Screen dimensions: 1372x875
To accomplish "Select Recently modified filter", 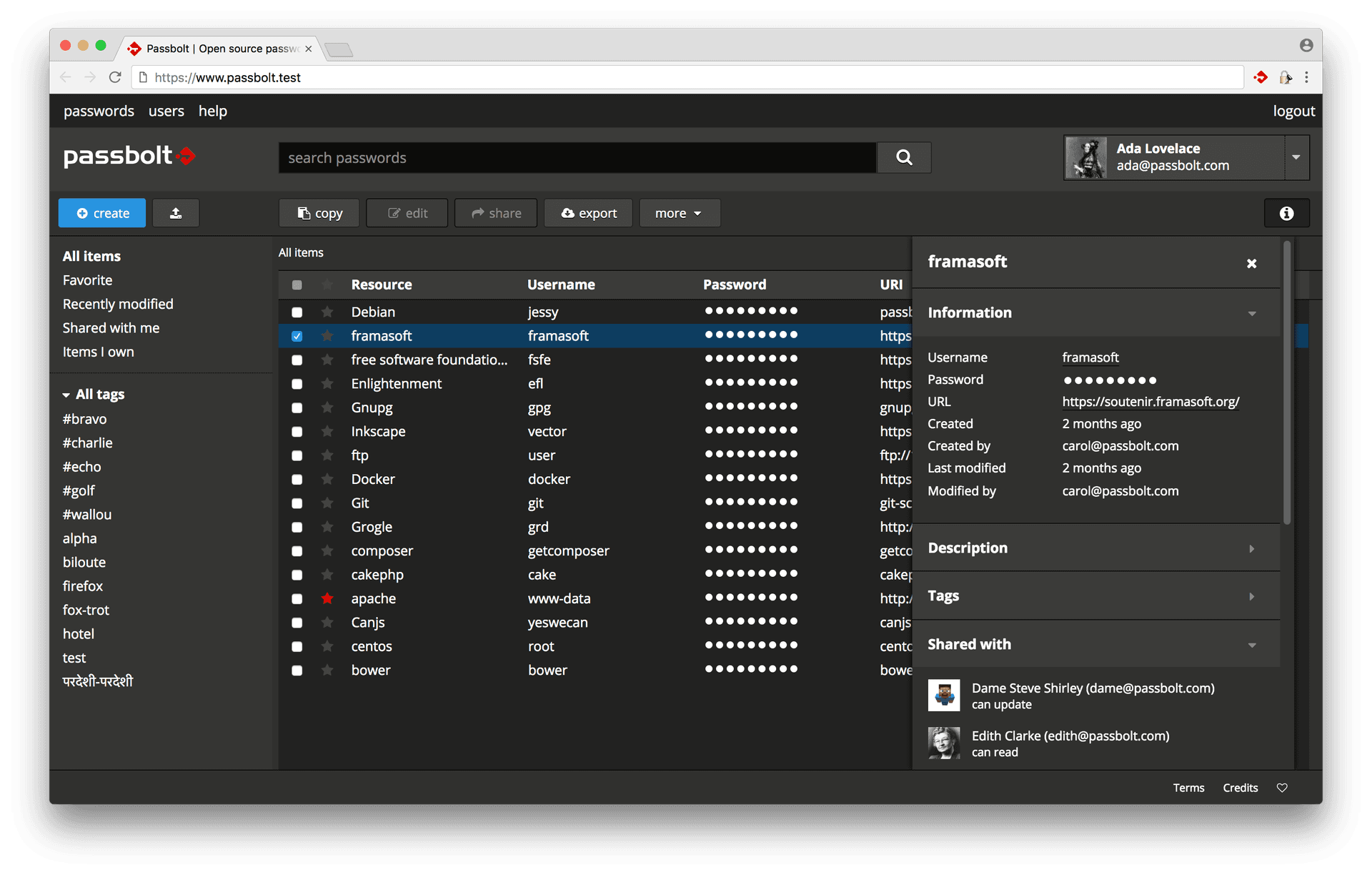I will 118,304.
